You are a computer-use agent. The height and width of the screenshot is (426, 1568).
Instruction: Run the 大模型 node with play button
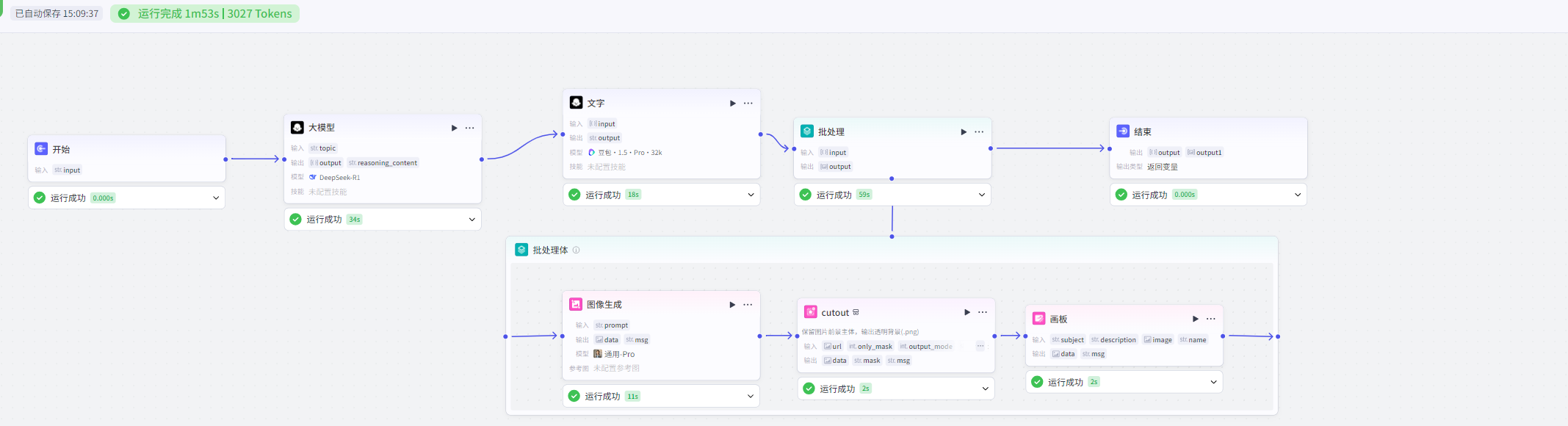[x=454, y=128]
